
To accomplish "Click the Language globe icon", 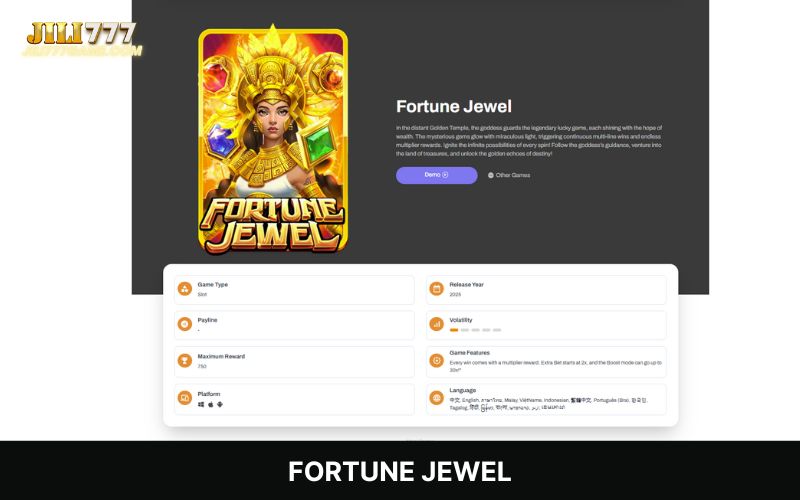I will click(436, 398).
